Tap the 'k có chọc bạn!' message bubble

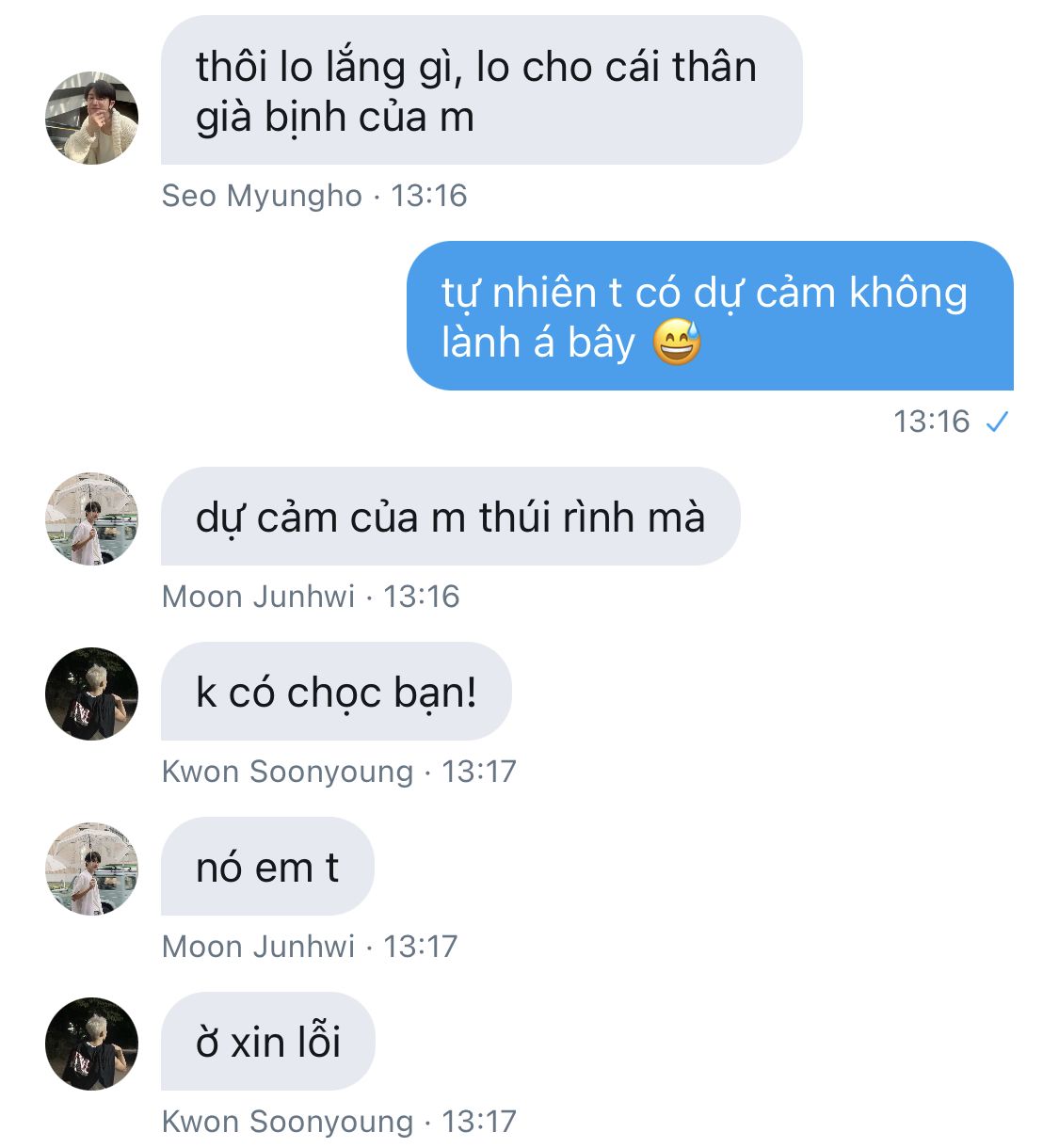[x=336, y=692]
